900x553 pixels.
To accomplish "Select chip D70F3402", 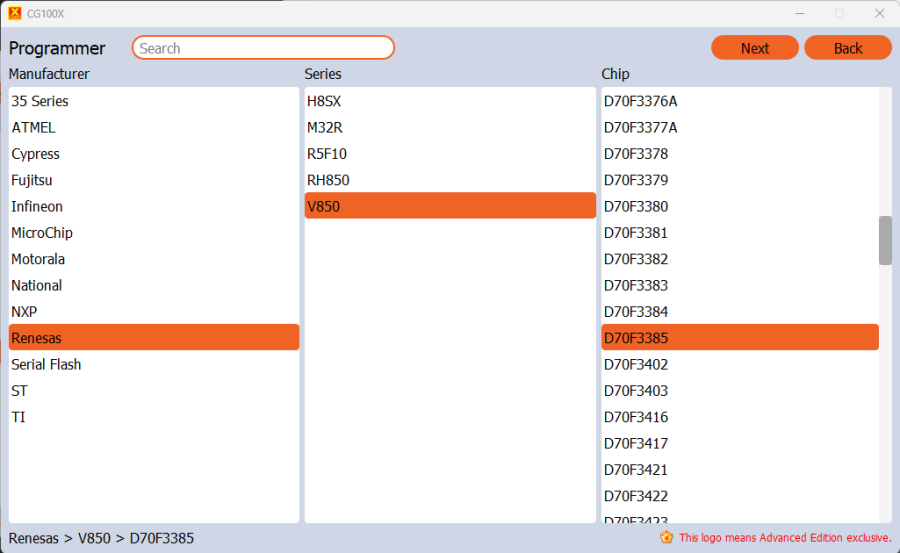I will (x=636, y=364).
